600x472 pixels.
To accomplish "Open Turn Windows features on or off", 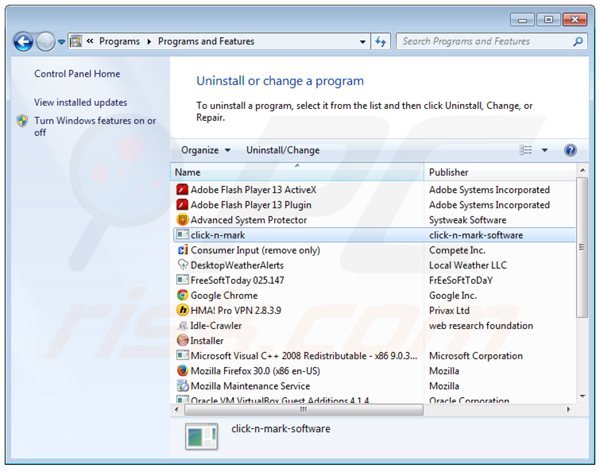I will [95, 126].
